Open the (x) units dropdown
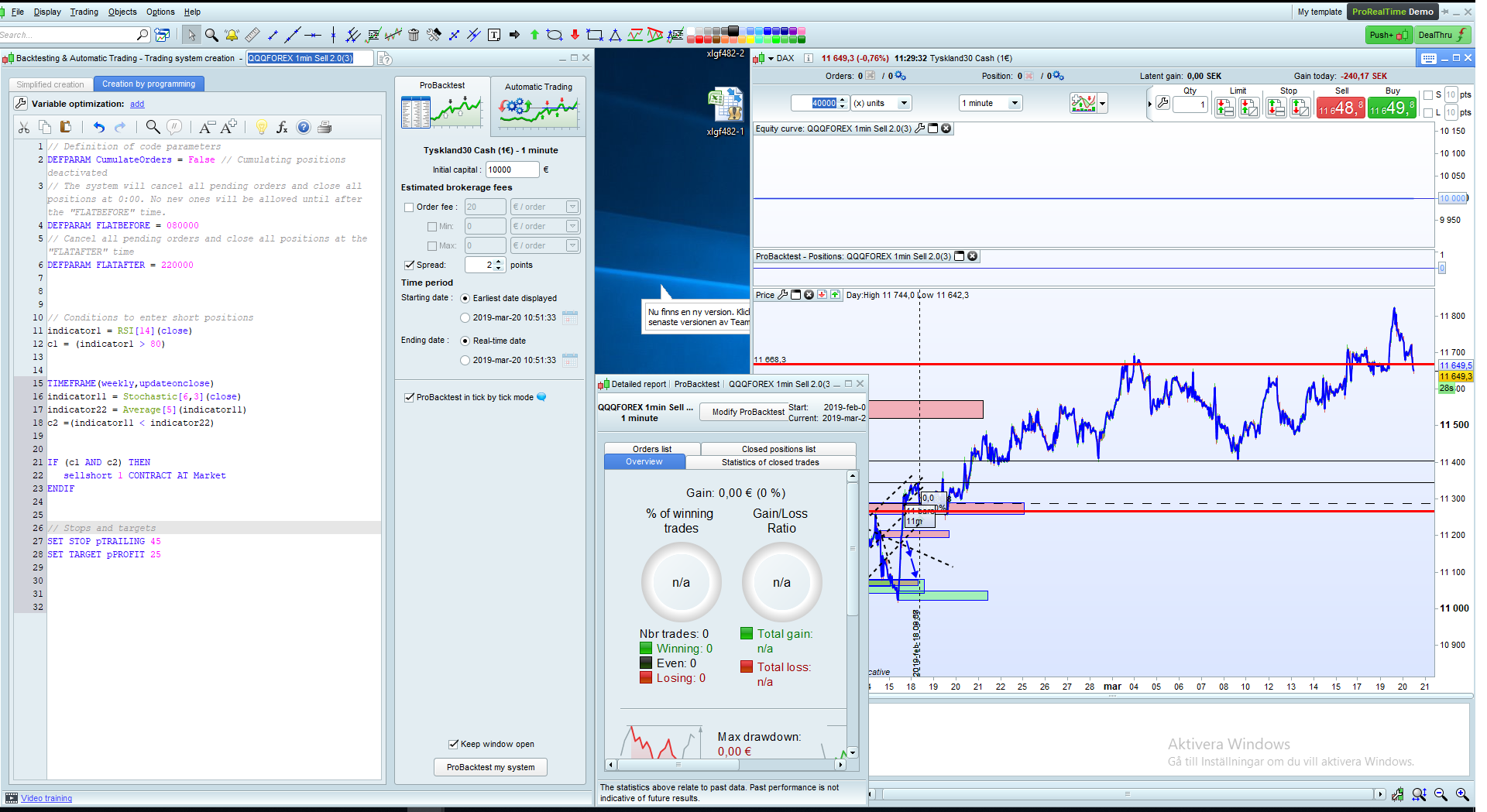Image resolution: width=1487 pixels, height=812 pixels. tap(903, 104)
